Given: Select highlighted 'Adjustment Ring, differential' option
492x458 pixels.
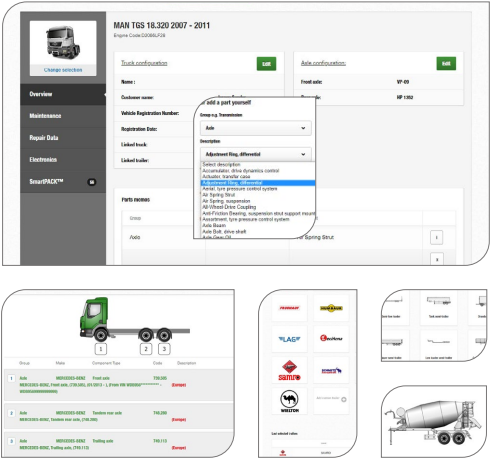Looking at the screenshot, I should click(258, 183).
